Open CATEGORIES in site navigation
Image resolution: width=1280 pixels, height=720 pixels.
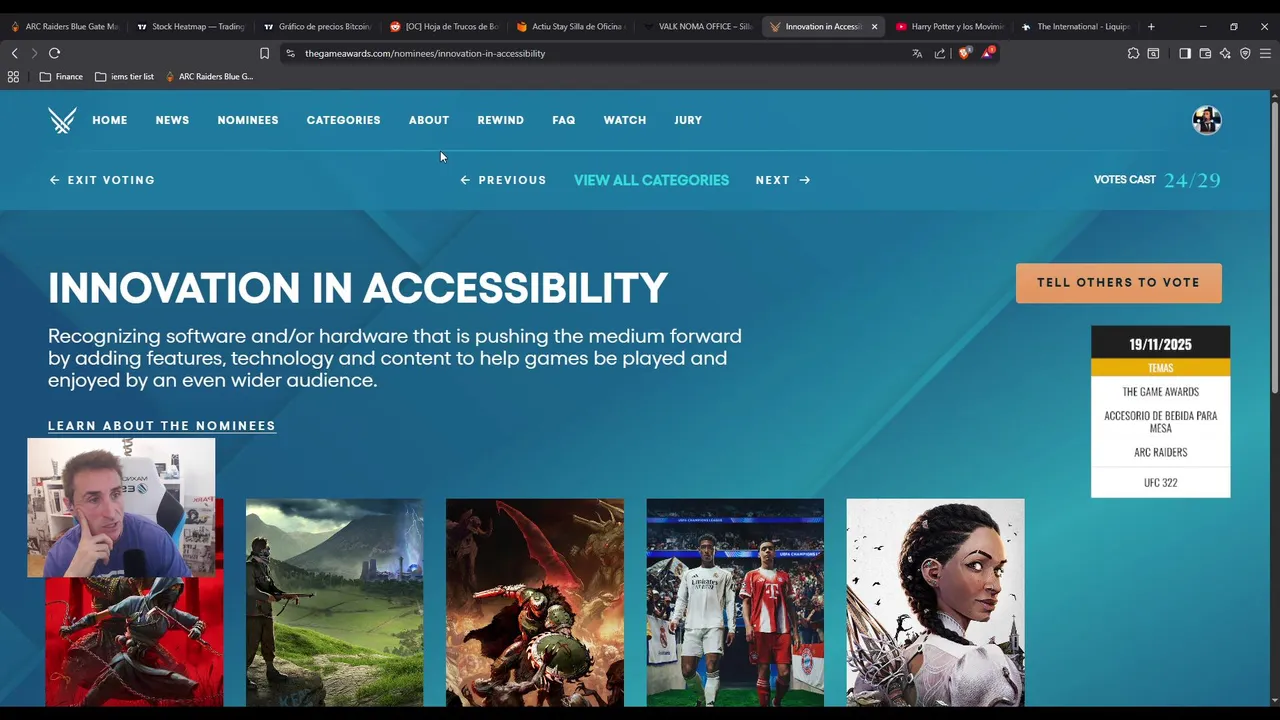pyautogui.click(x=343, y=120)
